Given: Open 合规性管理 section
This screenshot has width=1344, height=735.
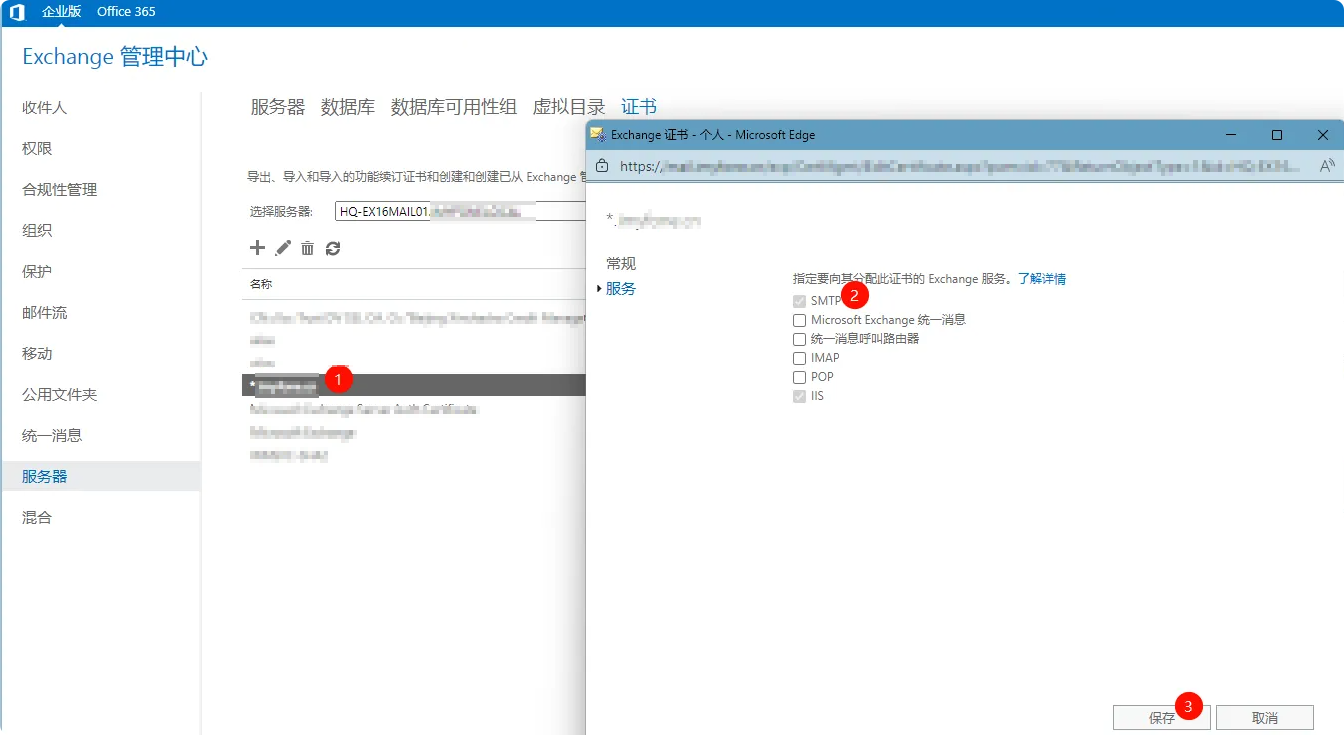Looking at the screenshot, I should point(60,189).
